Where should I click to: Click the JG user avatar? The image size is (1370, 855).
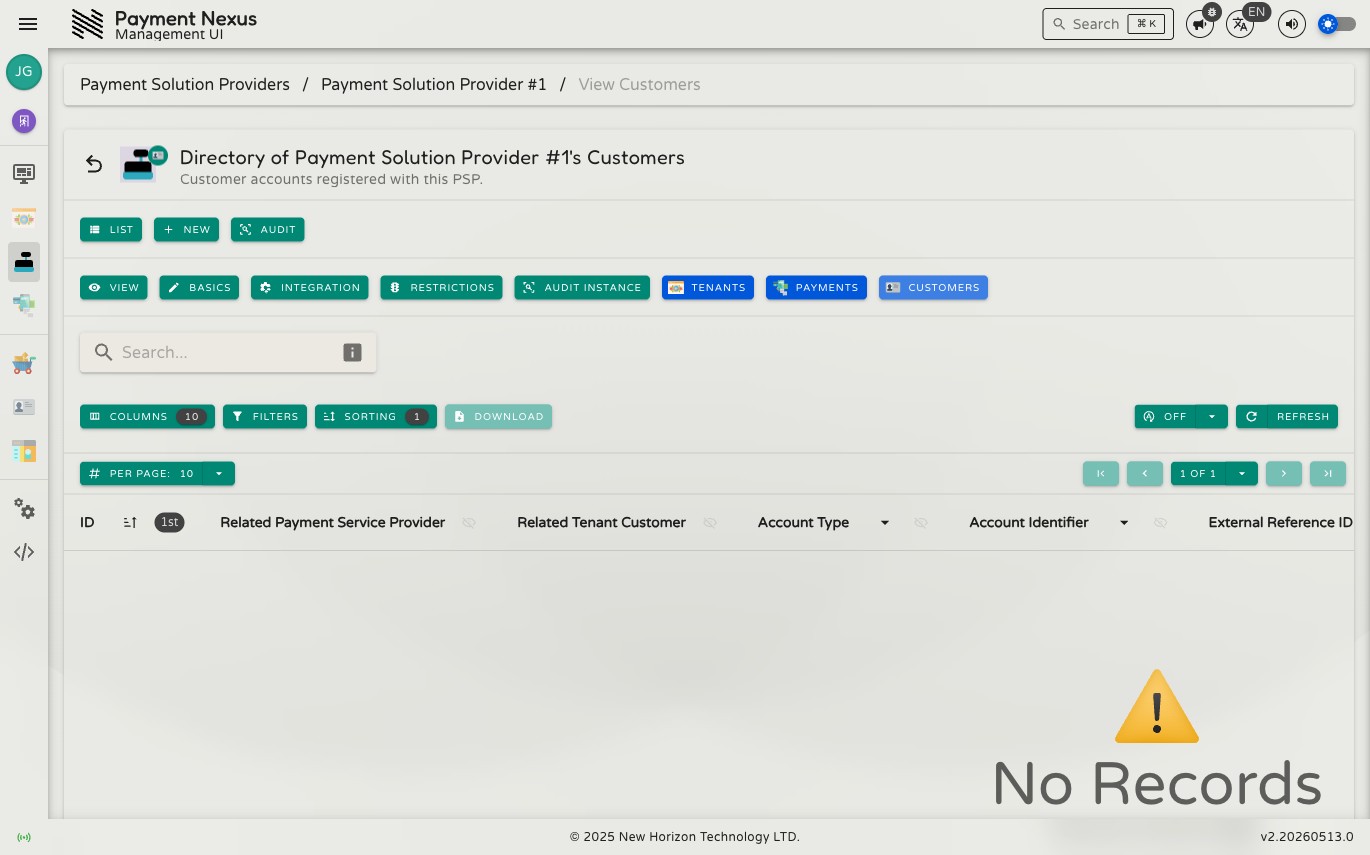click(24, 72)
